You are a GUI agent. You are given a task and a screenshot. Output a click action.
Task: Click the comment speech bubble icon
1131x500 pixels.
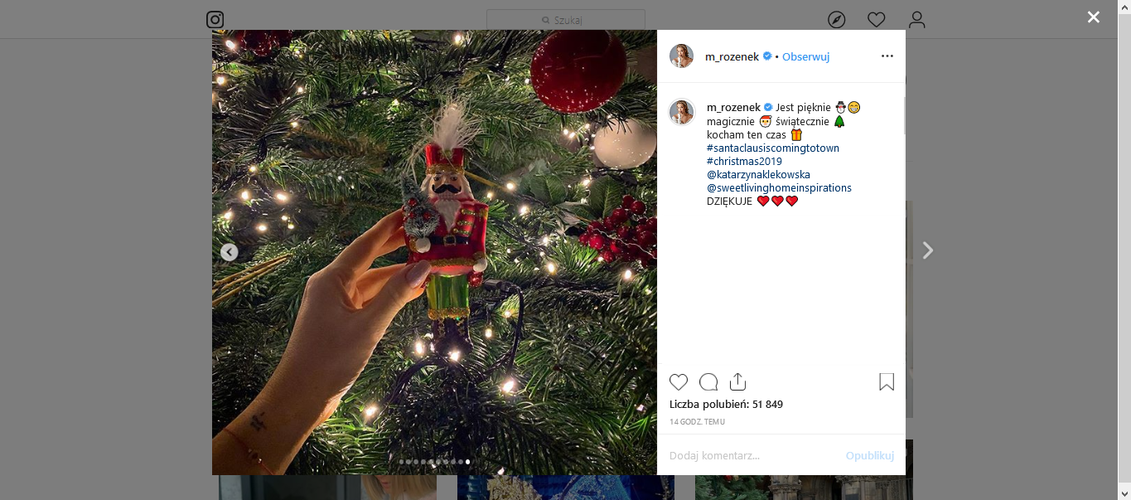coord(708,382)
